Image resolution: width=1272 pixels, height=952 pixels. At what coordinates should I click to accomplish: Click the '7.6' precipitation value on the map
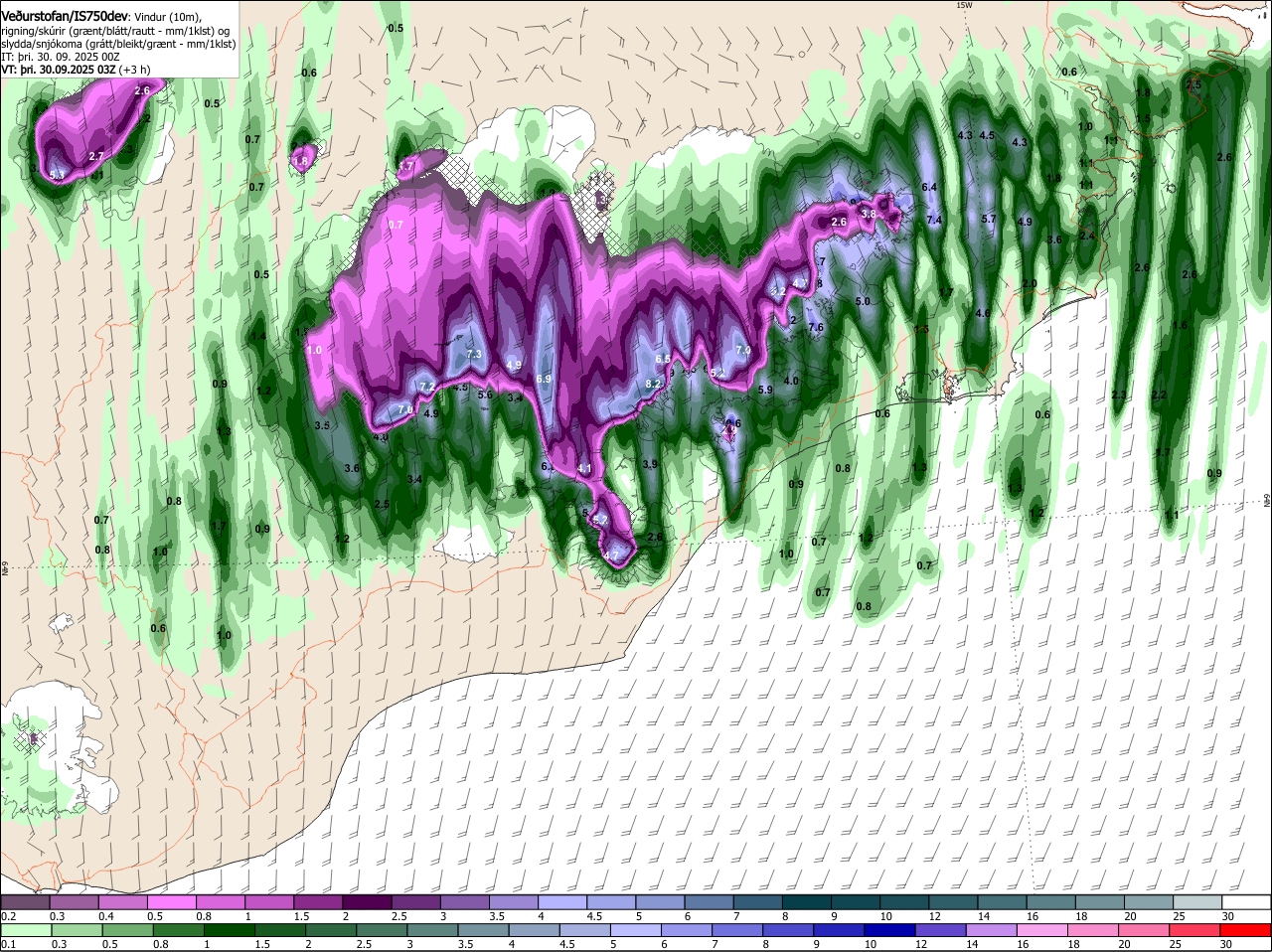(x=816, y=327)
